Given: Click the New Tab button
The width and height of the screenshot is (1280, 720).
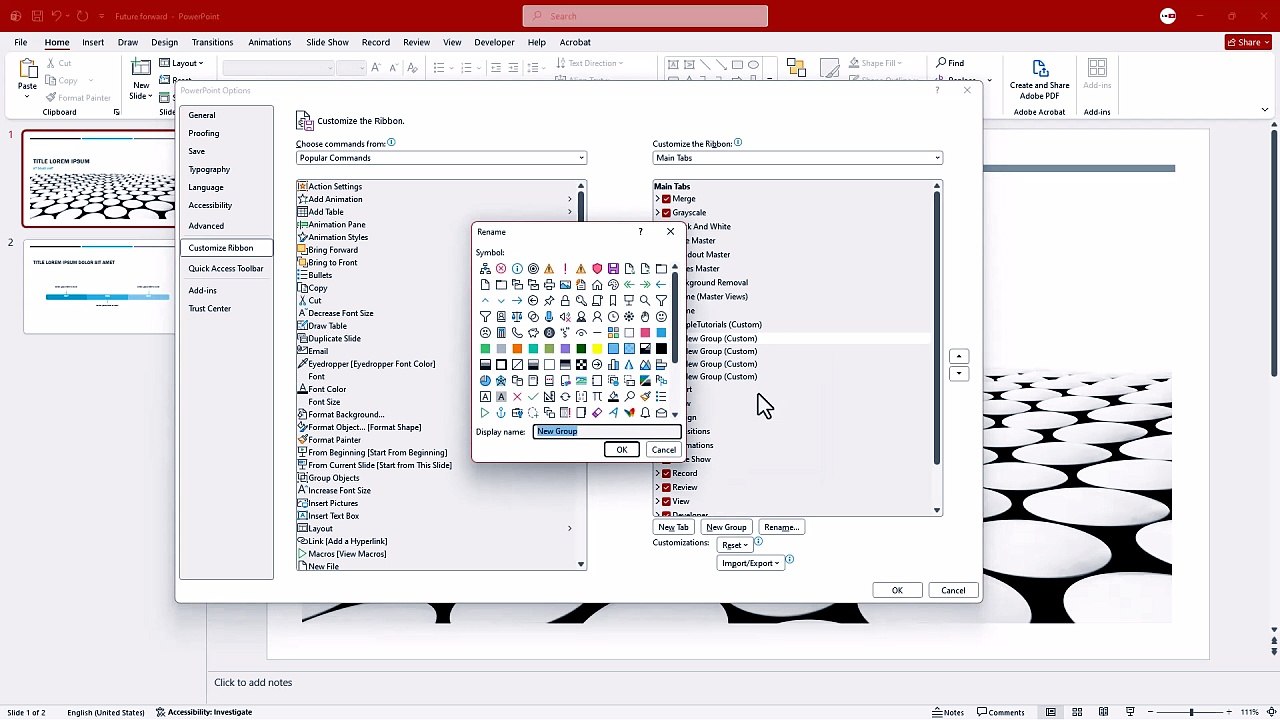Looking at the screenshot, I should point(673,527).
